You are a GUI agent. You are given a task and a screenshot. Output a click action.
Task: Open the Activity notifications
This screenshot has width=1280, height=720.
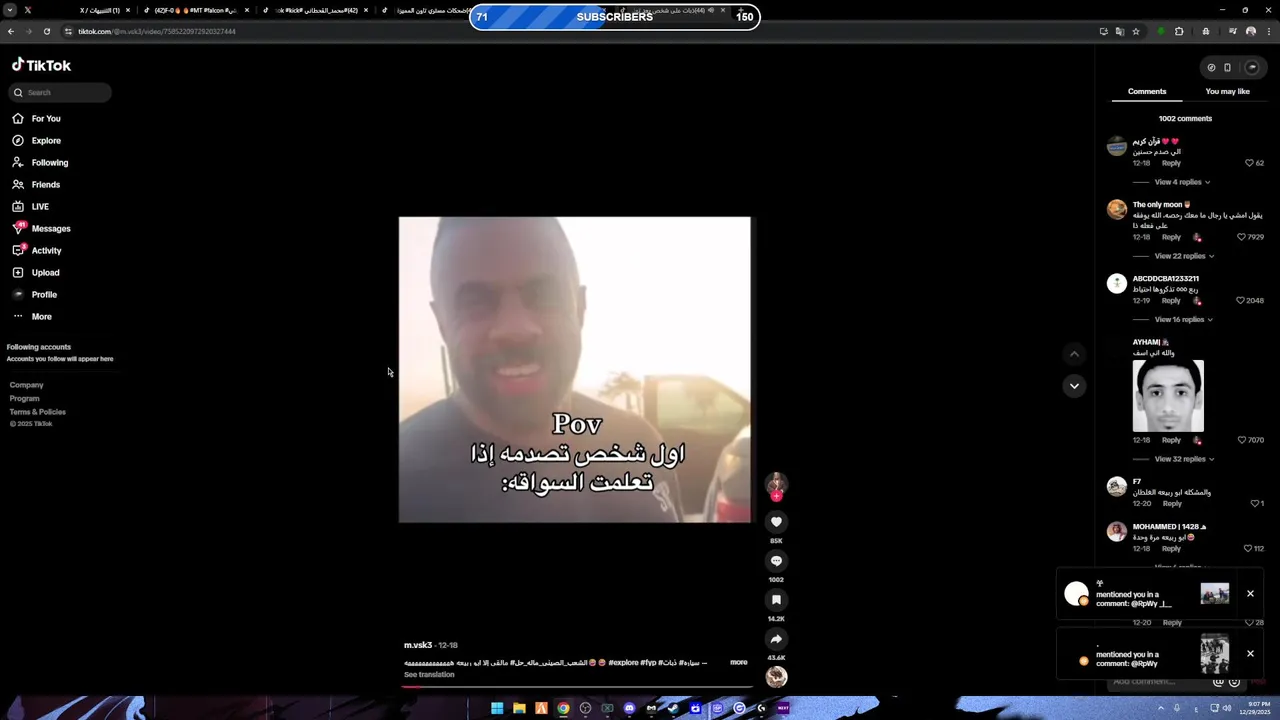(x=37, y=251)
